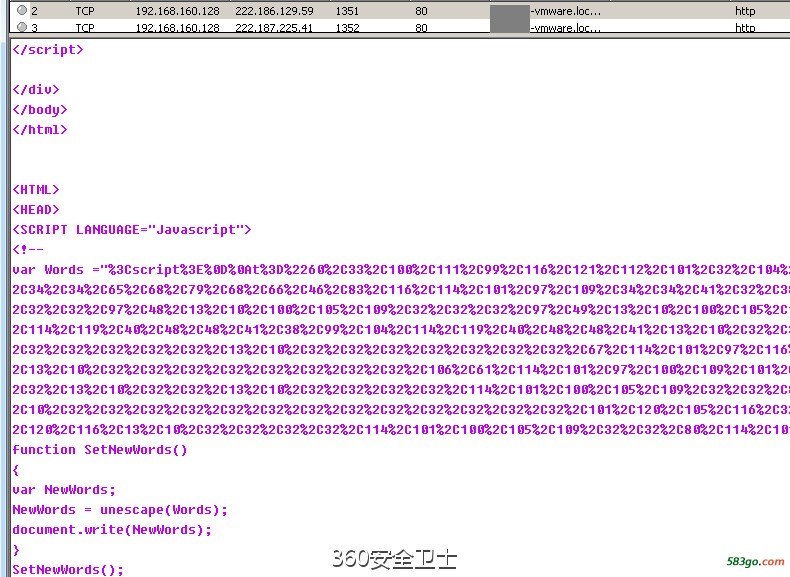Click hostname -vmware.loc... in row 2

pyautogui.click(x=565, y=11)
